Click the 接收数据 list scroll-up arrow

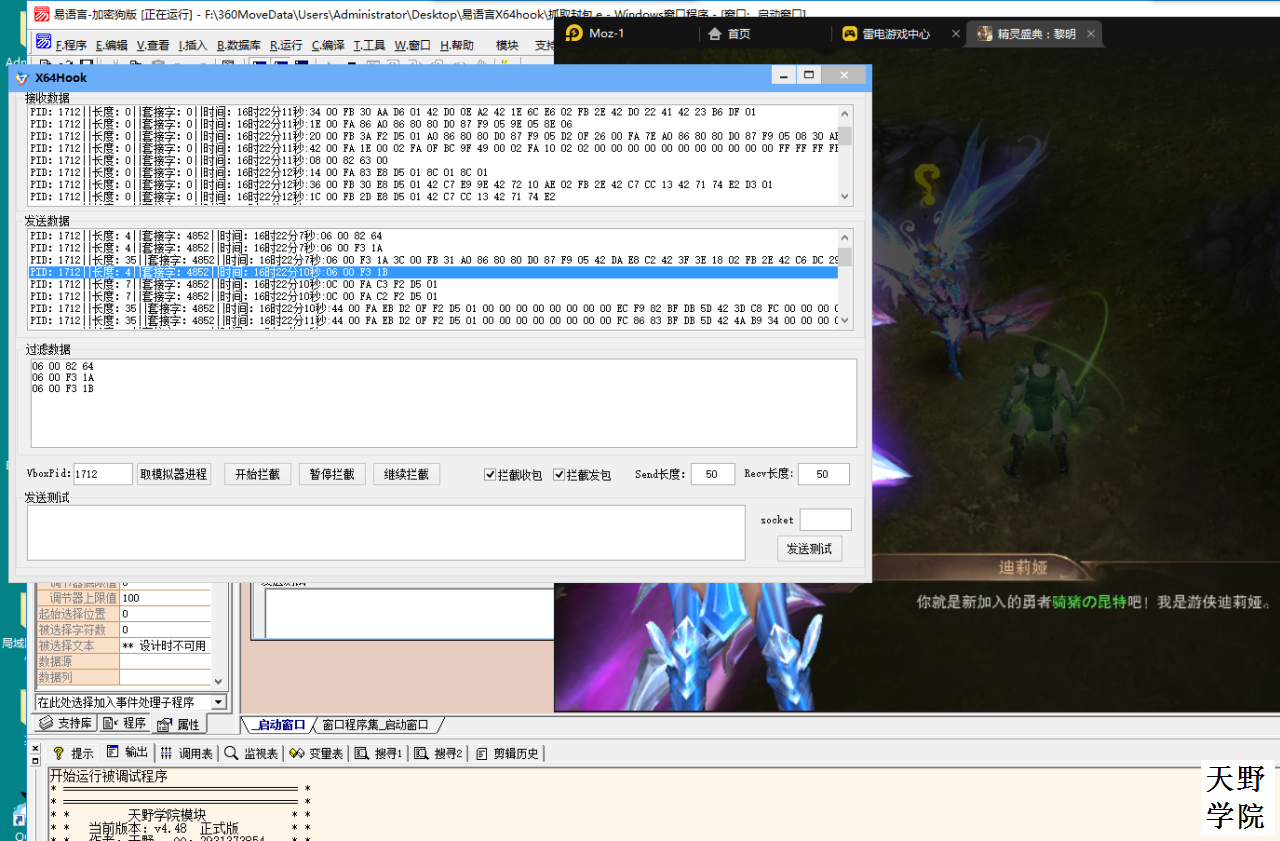point(845,113)
